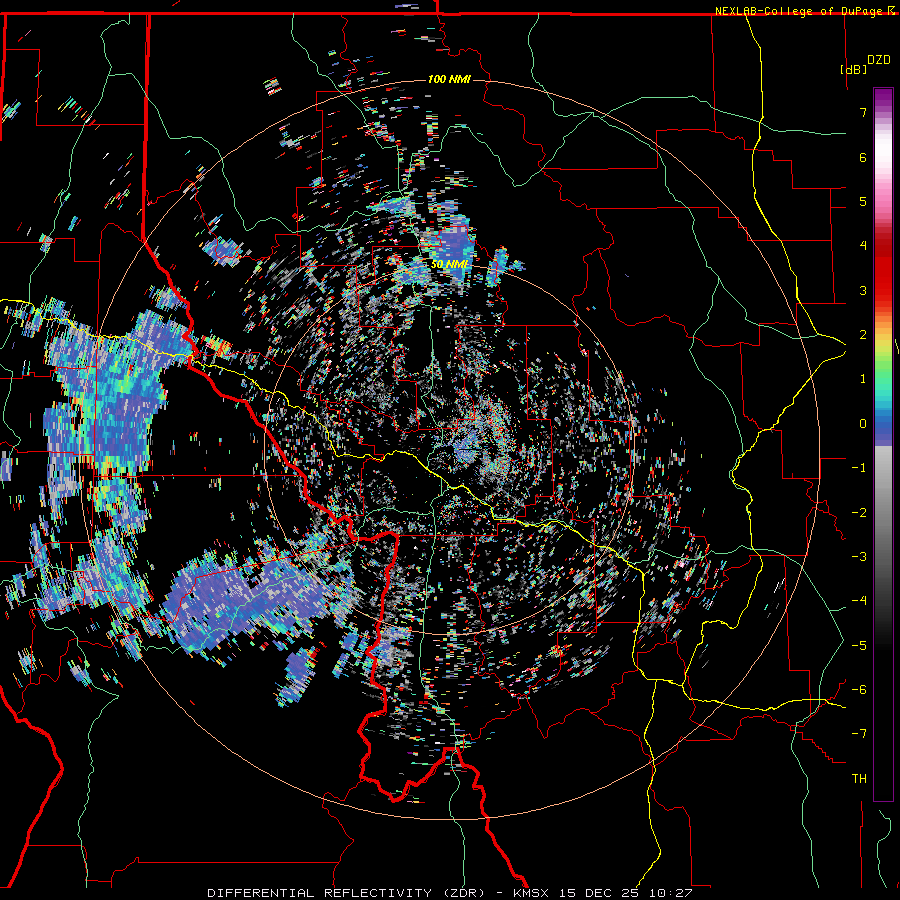
Task: Click the legend value '-2'
Action: coord(859,513)
